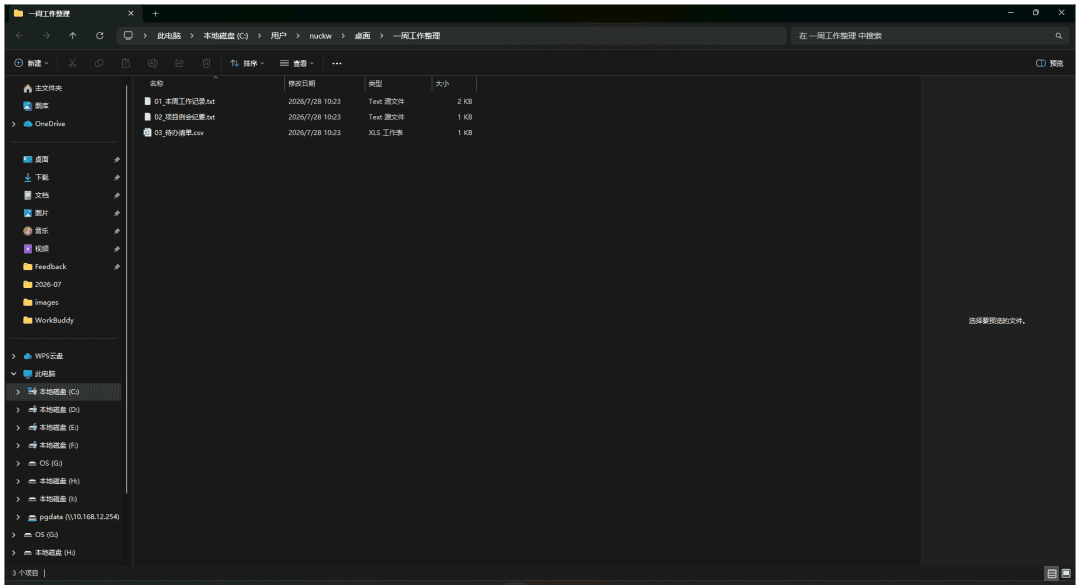Go to nuckw in address bar
This screenshot has height=585, width=1080.
[x=320, y=36]
